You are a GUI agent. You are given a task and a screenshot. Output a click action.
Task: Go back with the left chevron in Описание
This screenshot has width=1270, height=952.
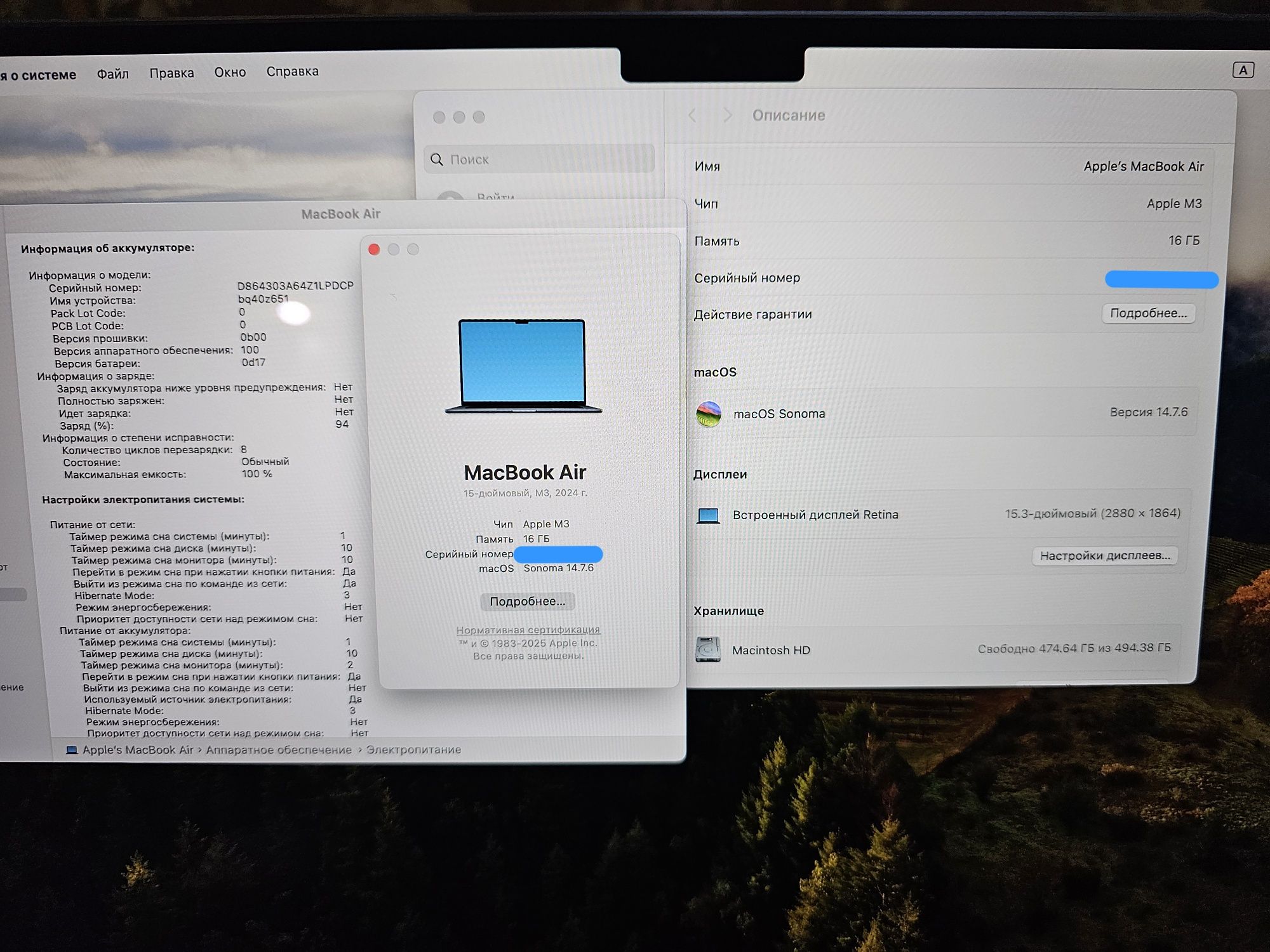pos(692,116)
